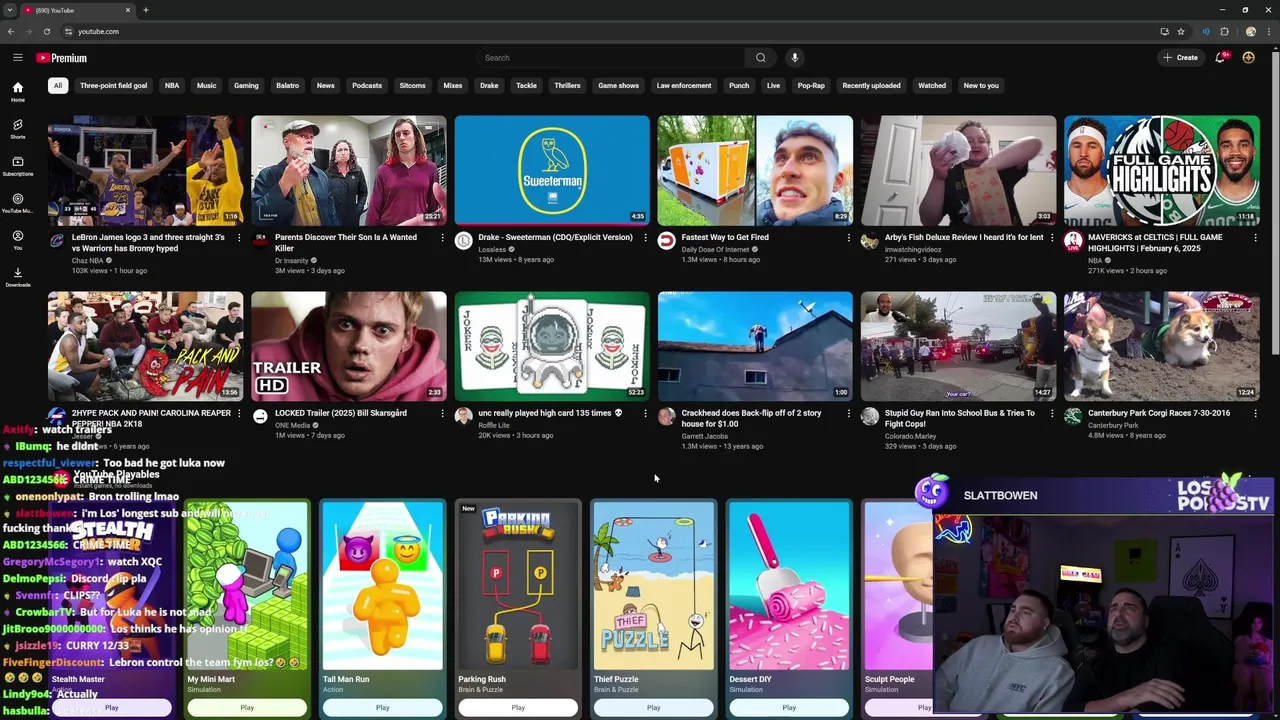Open Subscriptions in the sidebar
Viewport: 1280px width, 720px height.
tap(17, 166)
